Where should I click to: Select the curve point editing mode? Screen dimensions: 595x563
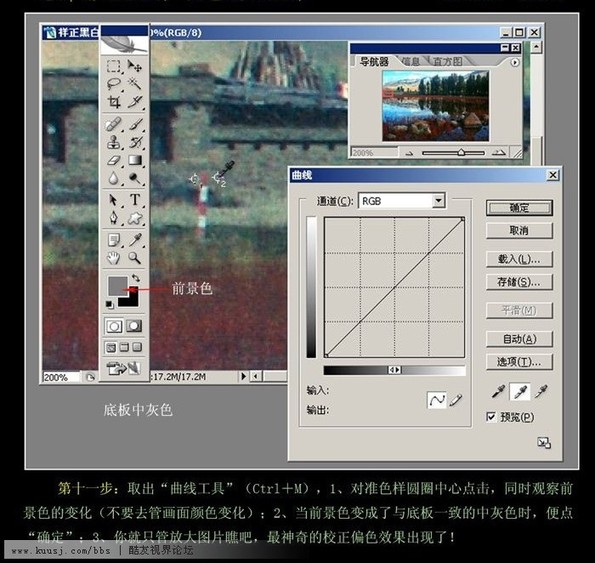coord(436,400)
